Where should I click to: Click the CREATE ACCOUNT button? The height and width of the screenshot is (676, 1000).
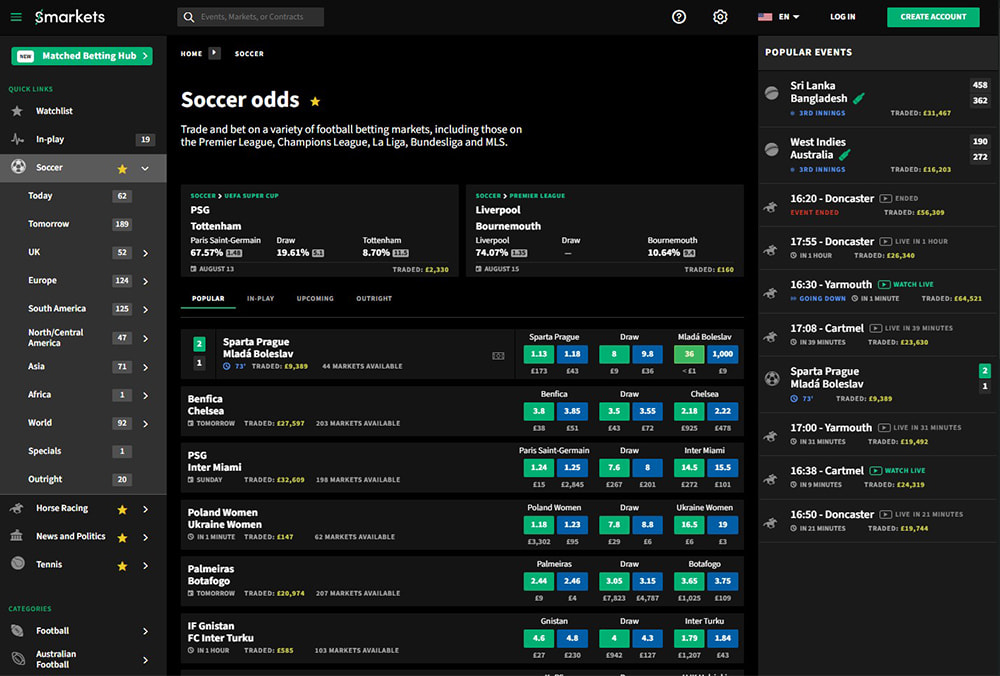click(933, 17)
